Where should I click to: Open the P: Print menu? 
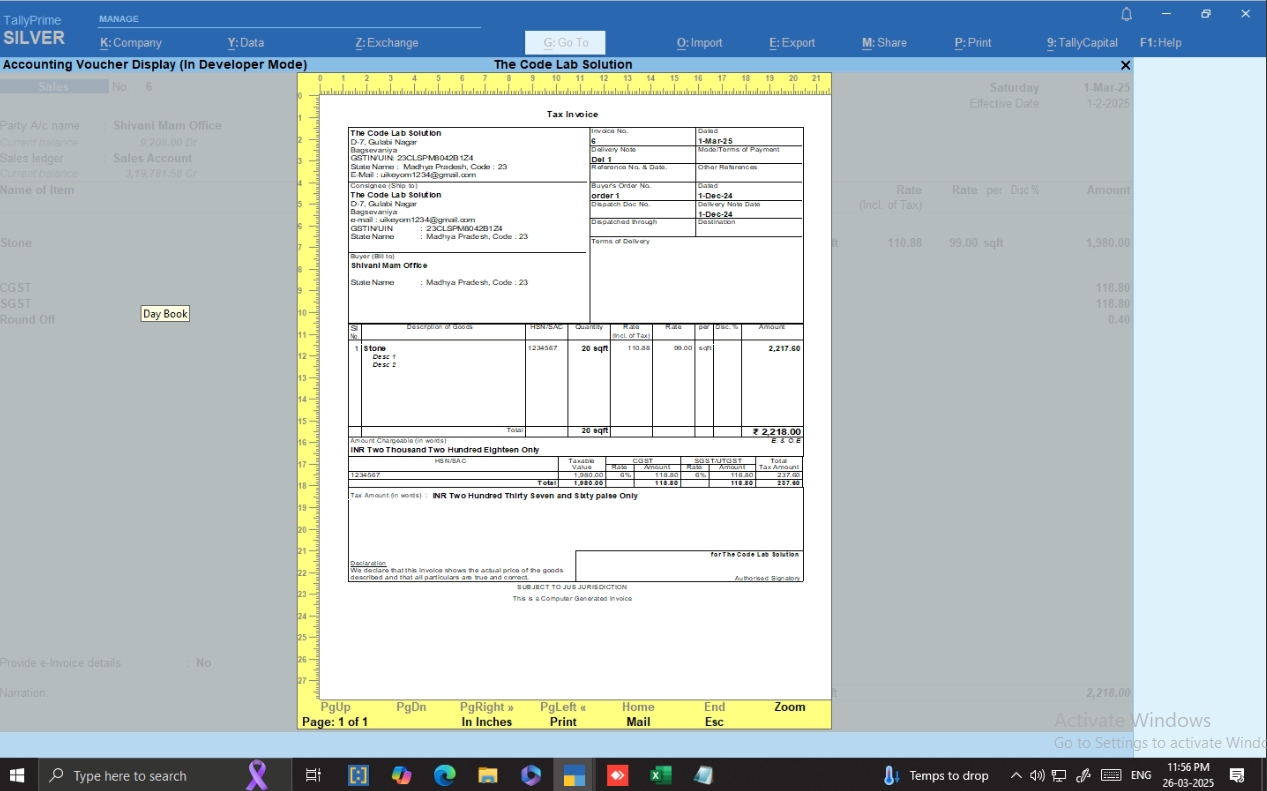coord(973,43)
